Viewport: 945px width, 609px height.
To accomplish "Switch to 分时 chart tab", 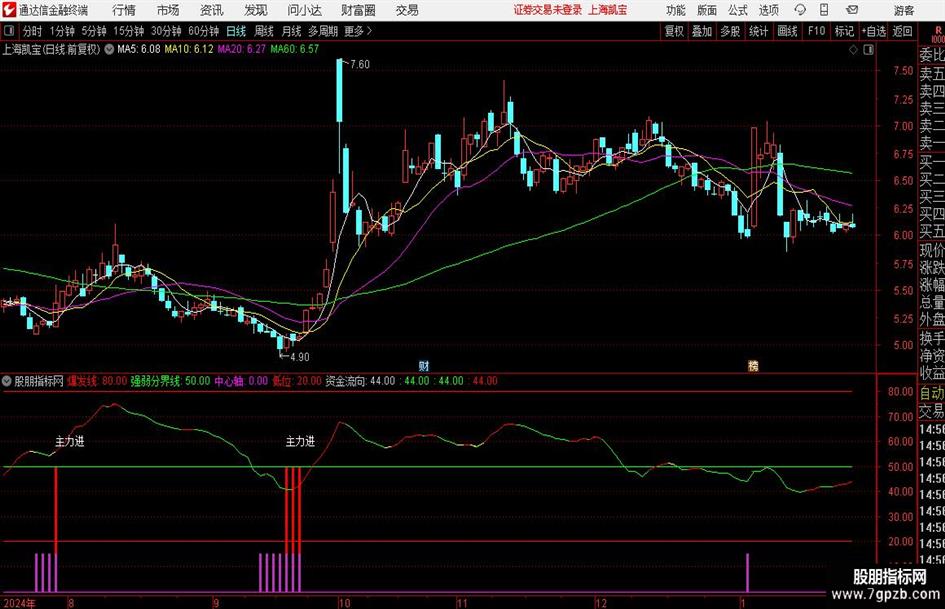I will (33, 31).
